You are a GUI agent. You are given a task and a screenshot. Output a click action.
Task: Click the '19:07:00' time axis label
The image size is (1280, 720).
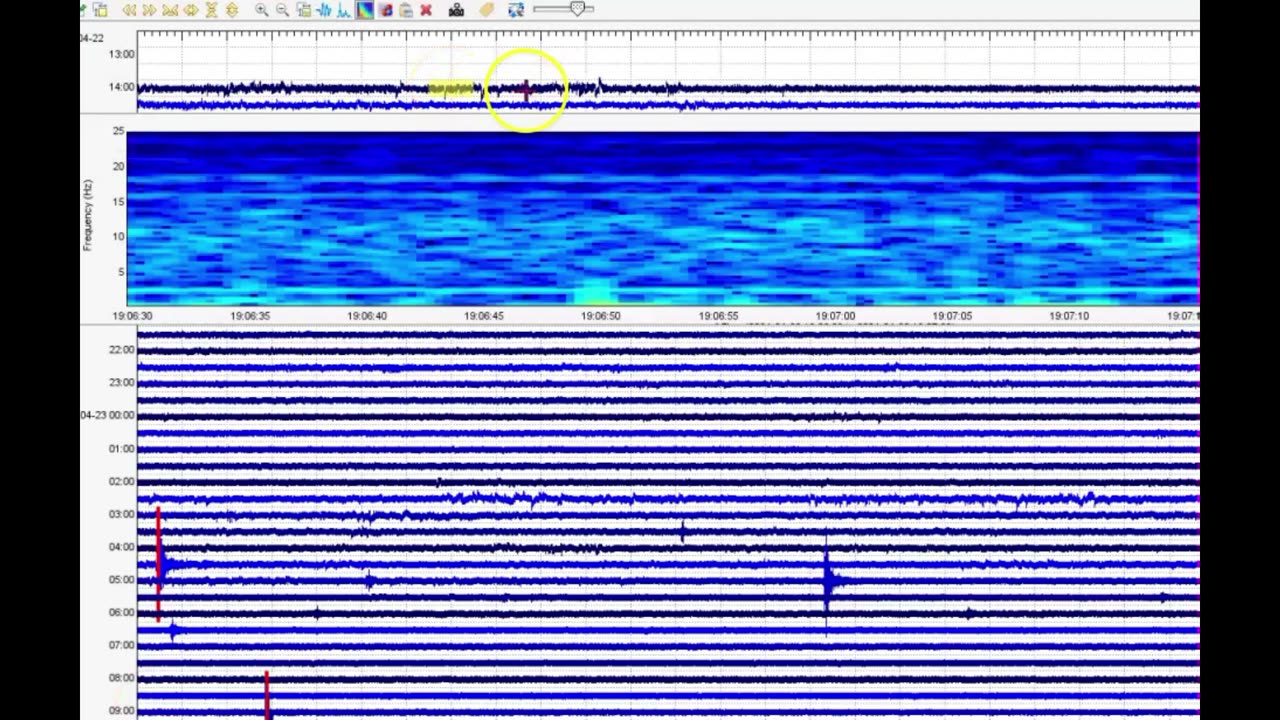(x=835, y=316)
